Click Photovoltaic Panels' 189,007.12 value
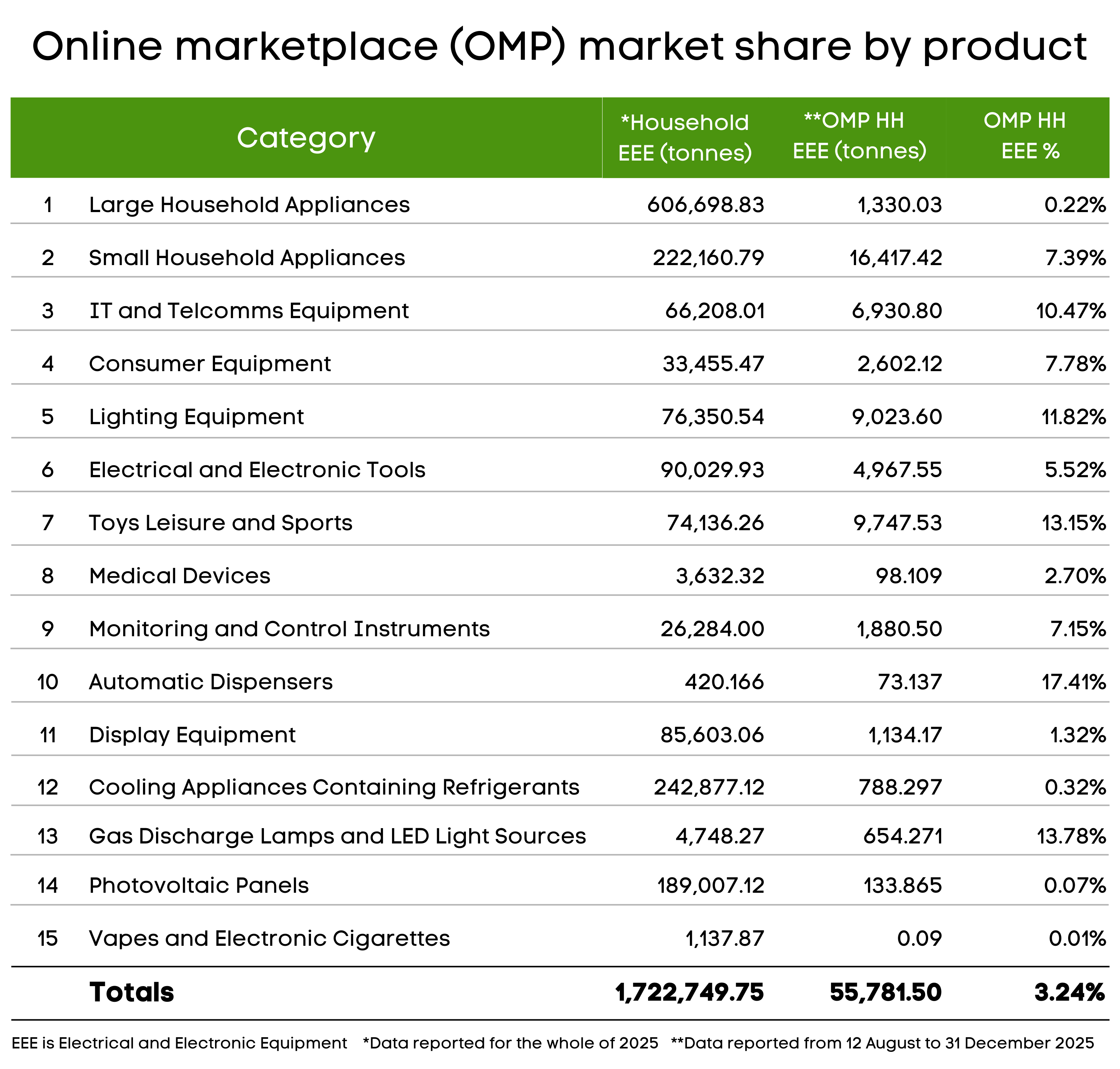The height and width of the screenshot is (1069, 1120). click(x=710, y=885)
